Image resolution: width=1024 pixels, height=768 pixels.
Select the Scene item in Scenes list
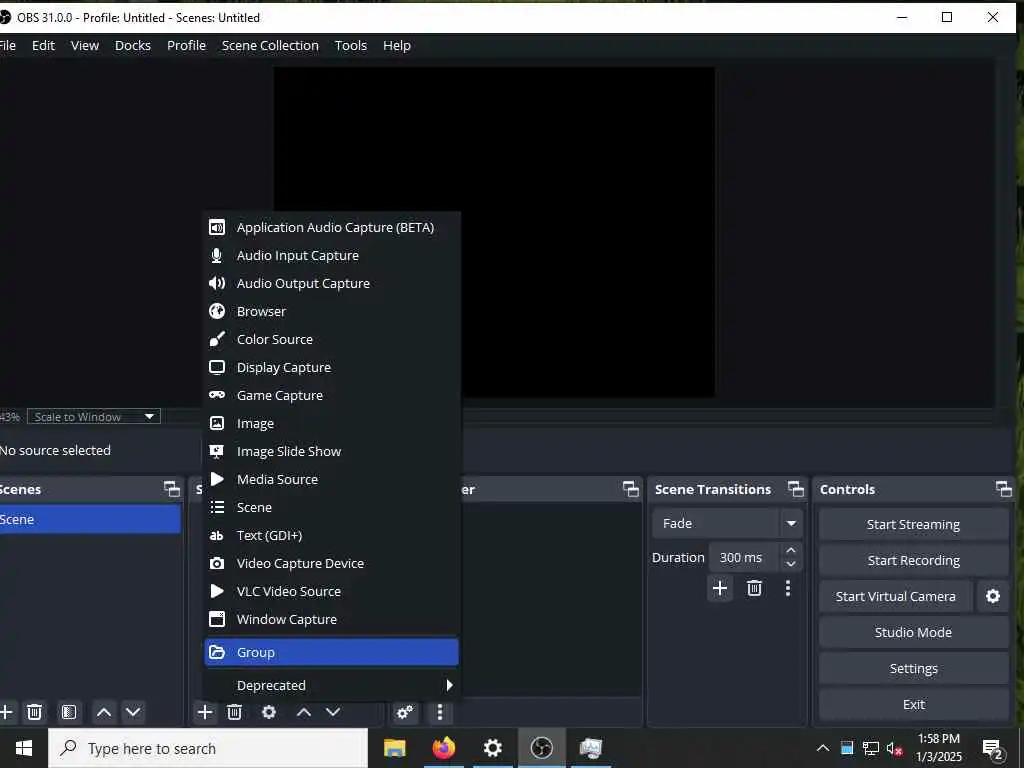[90, 519]
